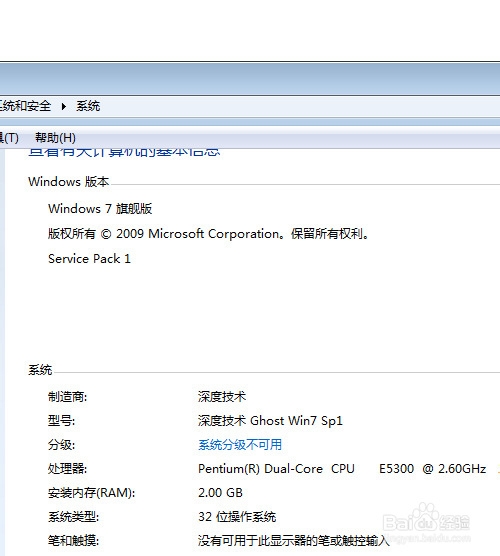The width and height of the screenshot is (500, 556).
Task: Click the Windows 版本 section heading
Action: [68, 182]
